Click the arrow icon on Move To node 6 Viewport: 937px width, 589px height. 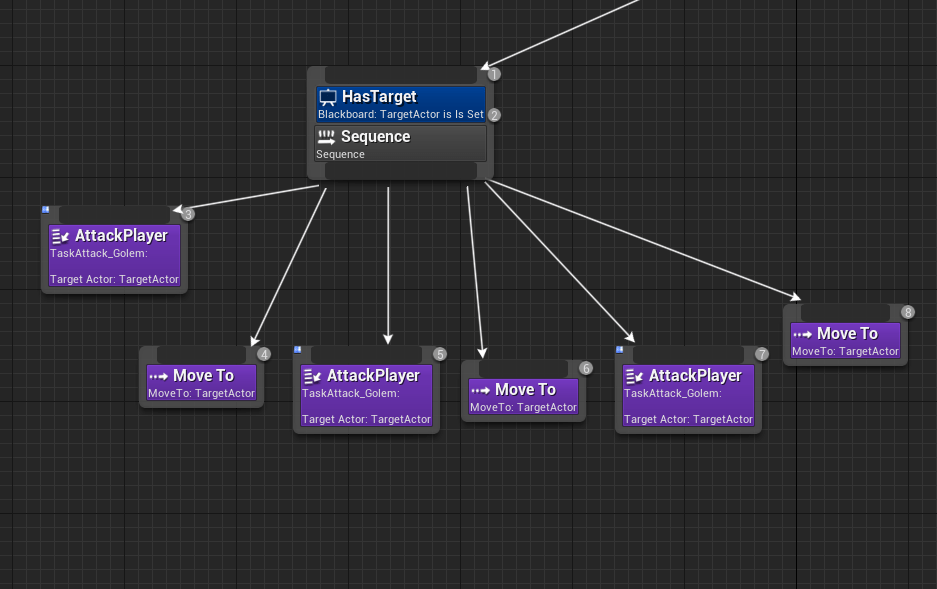480,390
